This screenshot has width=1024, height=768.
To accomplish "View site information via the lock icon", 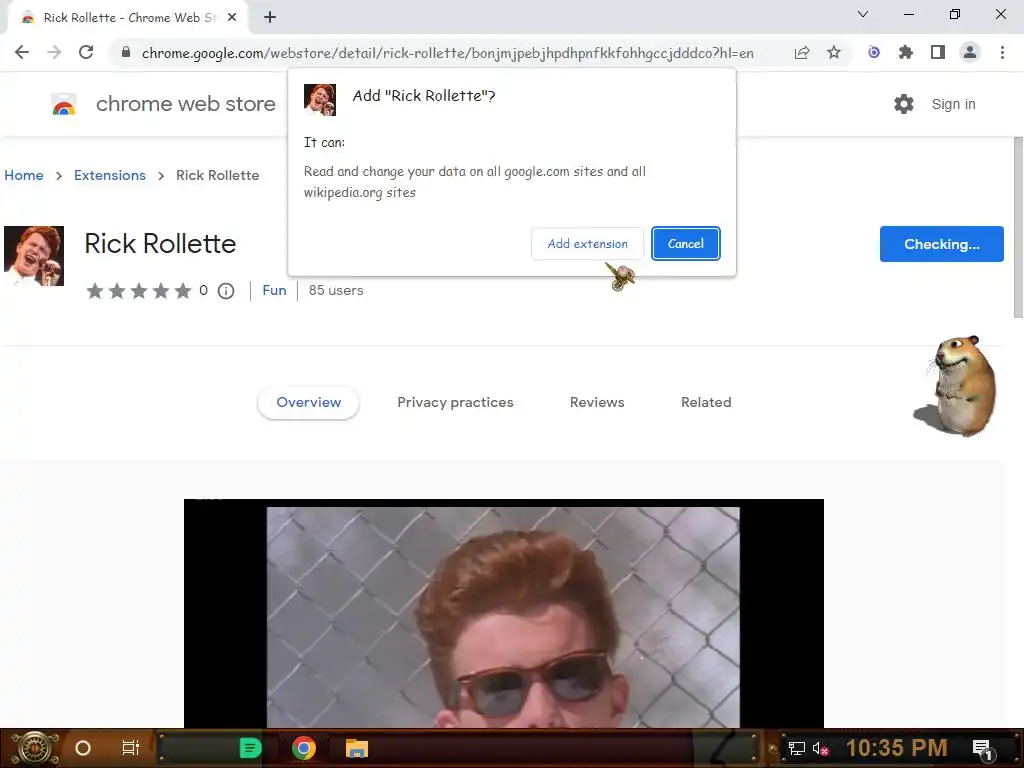I will coord(126,52).
